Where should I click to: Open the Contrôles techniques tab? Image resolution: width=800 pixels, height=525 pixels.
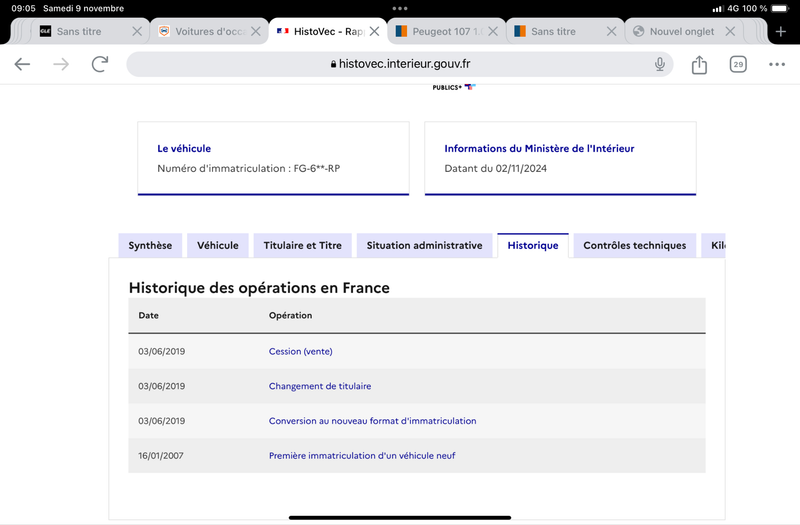[x=635, y=245]
